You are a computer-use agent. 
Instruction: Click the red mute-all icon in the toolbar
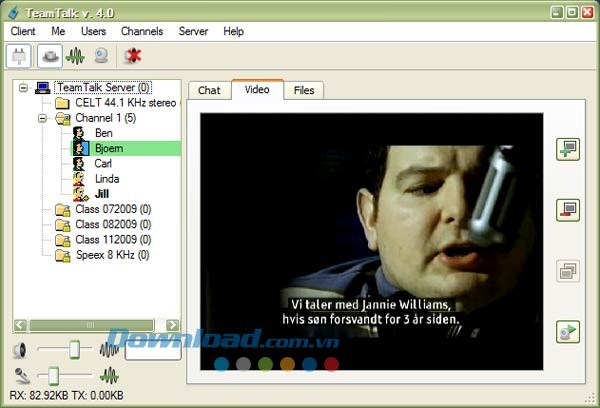pyautogui.click(x=132, y=57)
